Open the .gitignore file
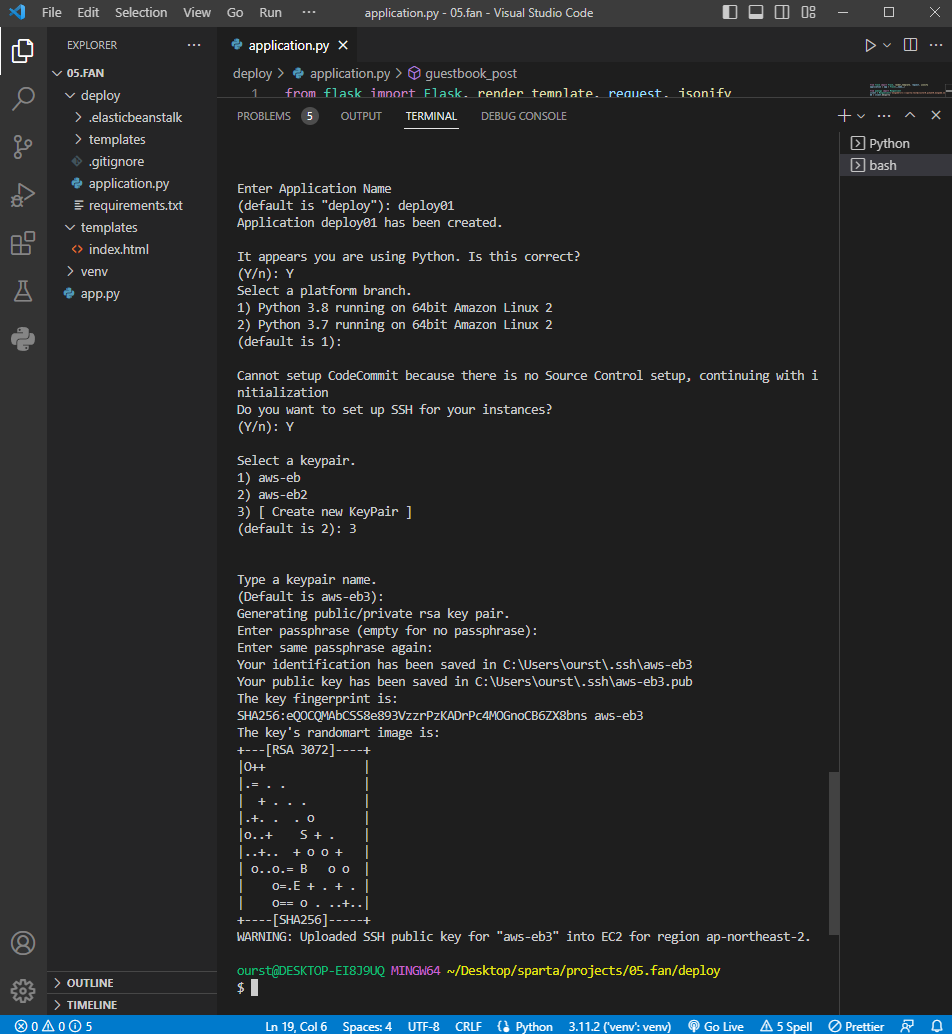Screen dimensions: 952x1034 [x=132, y=162]
